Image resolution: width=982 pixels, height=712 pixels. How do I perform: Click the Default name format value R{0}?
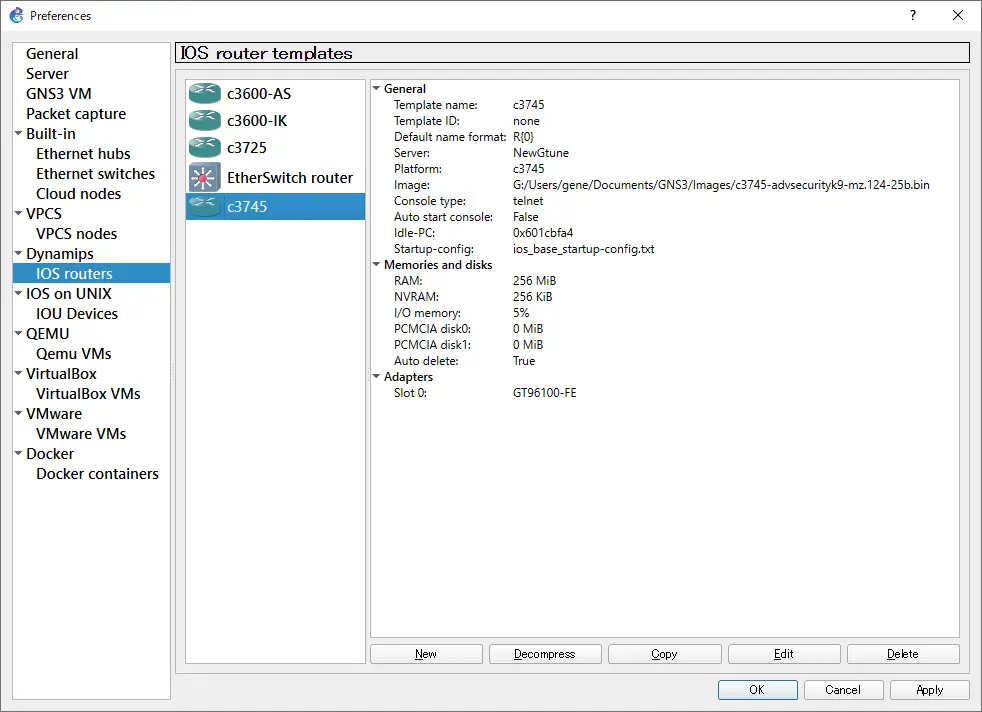click(x=523, y=137)
